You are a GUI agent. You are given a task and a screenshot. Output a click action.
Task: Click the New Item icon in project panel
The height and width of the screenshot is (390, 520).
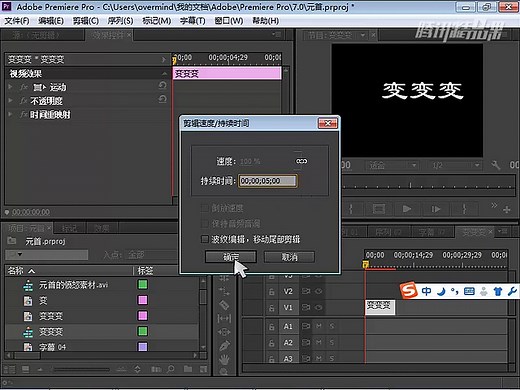point(203,369)
